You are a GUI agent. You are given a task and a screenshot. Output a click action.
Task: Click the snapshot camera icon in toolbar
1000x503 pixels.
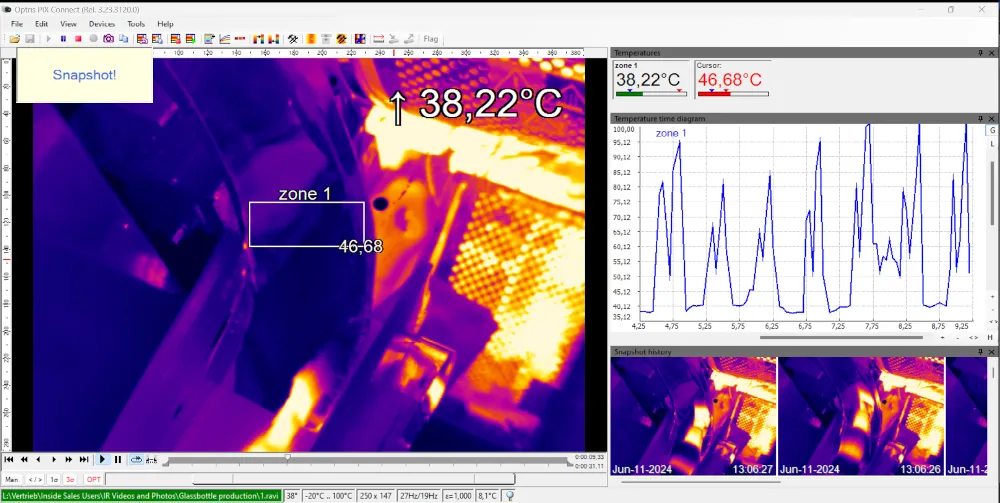click(108, 39)
